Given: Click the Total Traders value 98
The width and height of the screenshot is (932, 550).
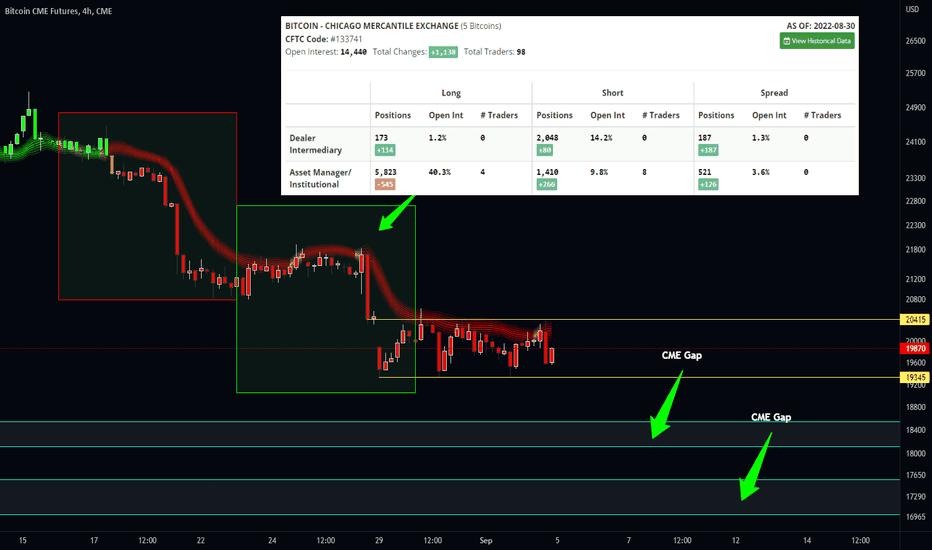Looking at the screenshot, I should coord(521,52).
